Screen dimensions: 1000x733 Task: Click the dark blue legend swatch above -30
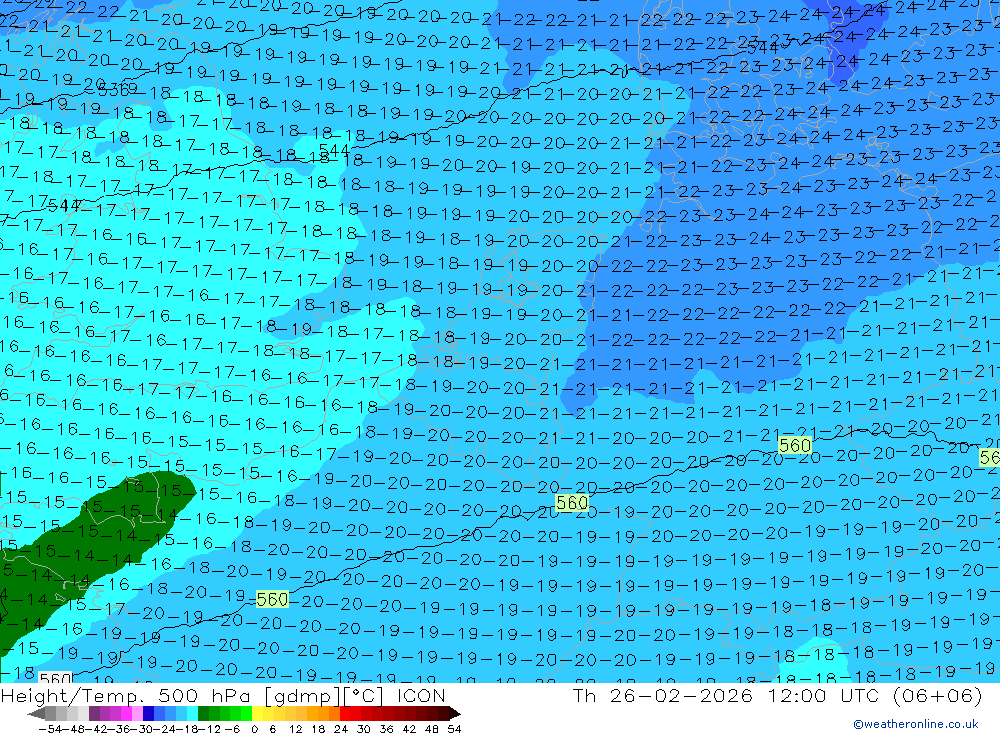click(x=148, y=713)
